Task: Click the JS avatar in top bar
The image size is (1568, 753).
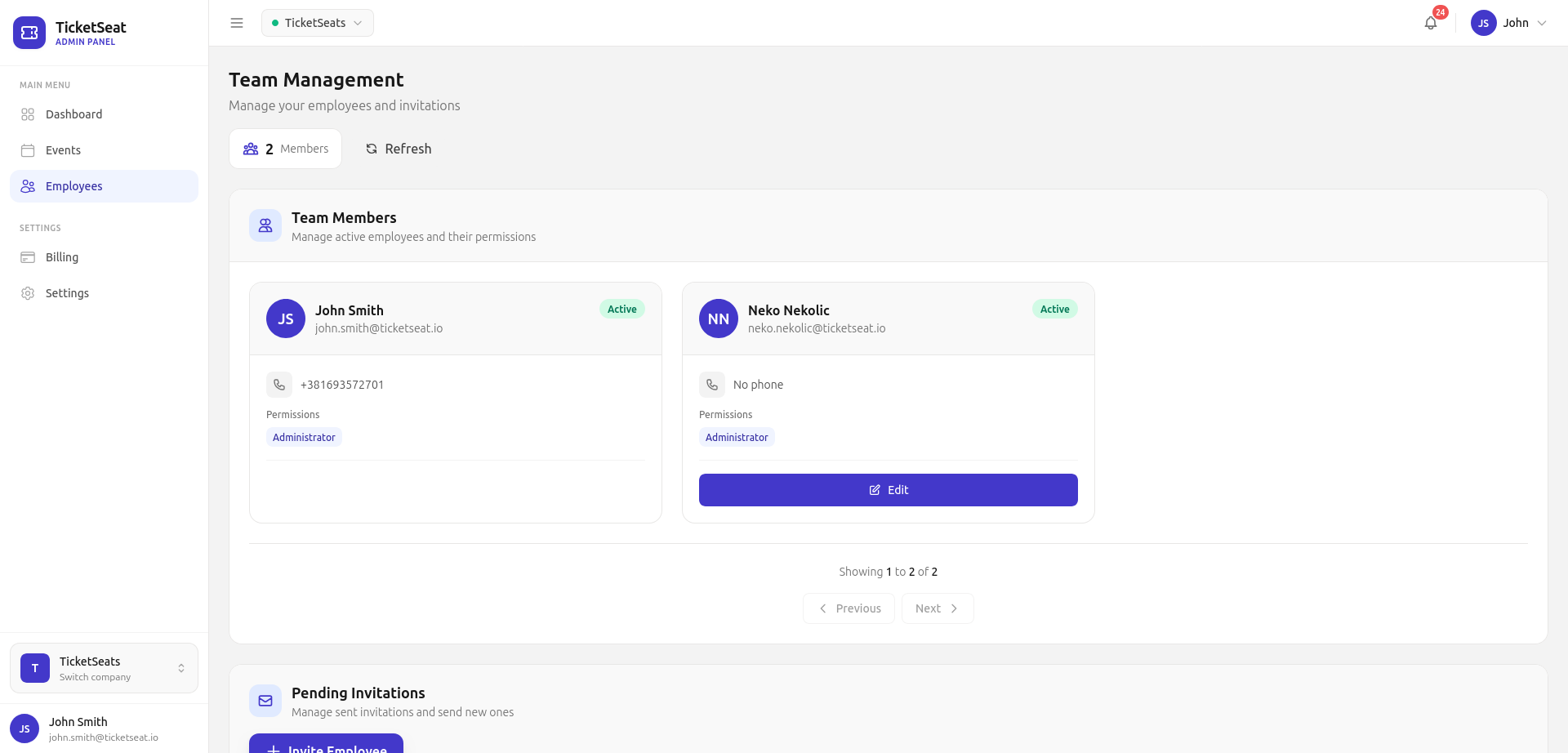Action: 1483,23
